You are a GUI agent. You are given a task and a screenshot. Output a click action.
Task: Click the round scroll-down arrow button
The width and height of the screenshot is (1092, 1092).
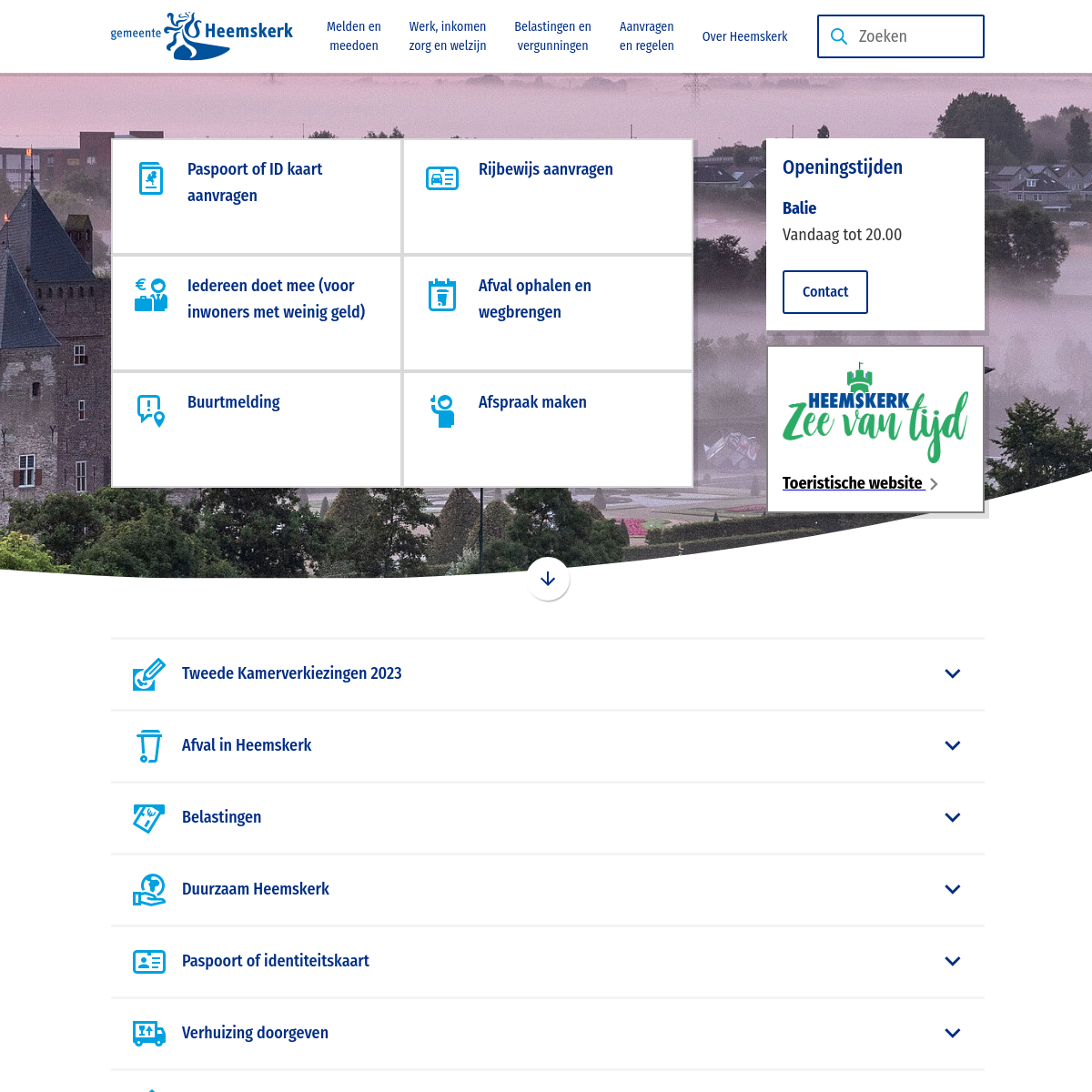tap(548, 579)
